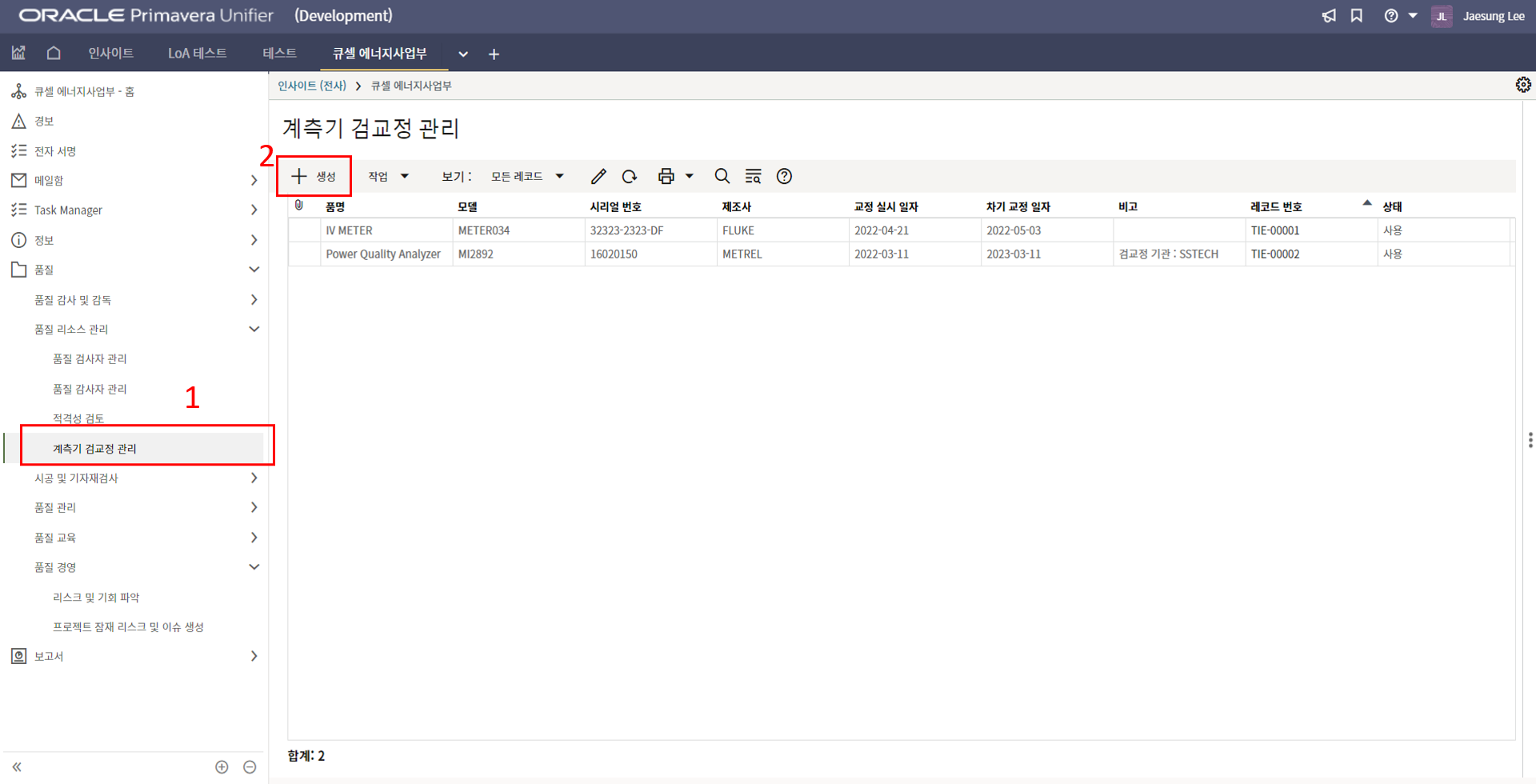Click the 생성 create button
Image resolution: width=1536 pixels, height=784 pixels.
314,177
